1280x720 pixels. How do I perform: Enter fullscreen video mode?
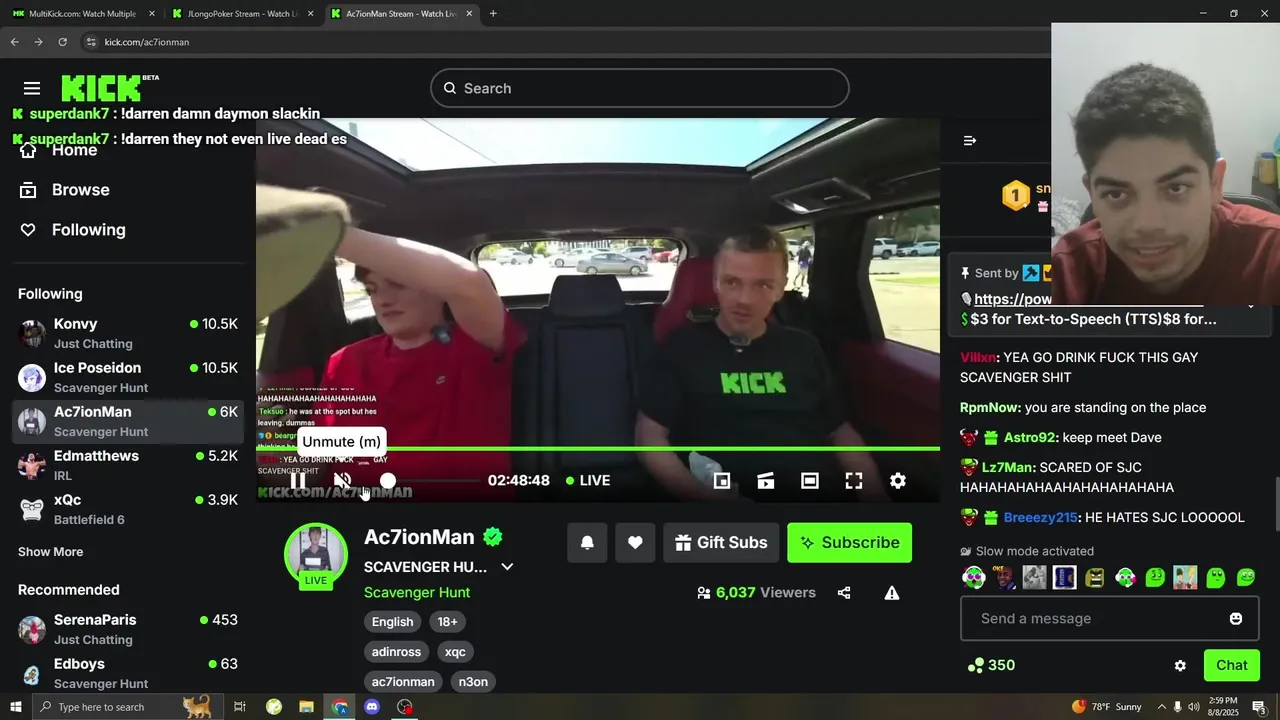click(x=854, y=481)
